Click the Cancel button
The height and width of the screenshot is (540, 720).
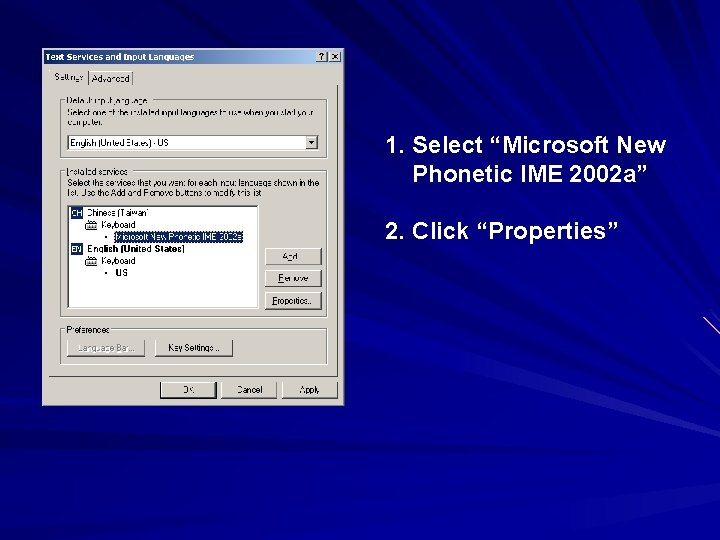249,390
